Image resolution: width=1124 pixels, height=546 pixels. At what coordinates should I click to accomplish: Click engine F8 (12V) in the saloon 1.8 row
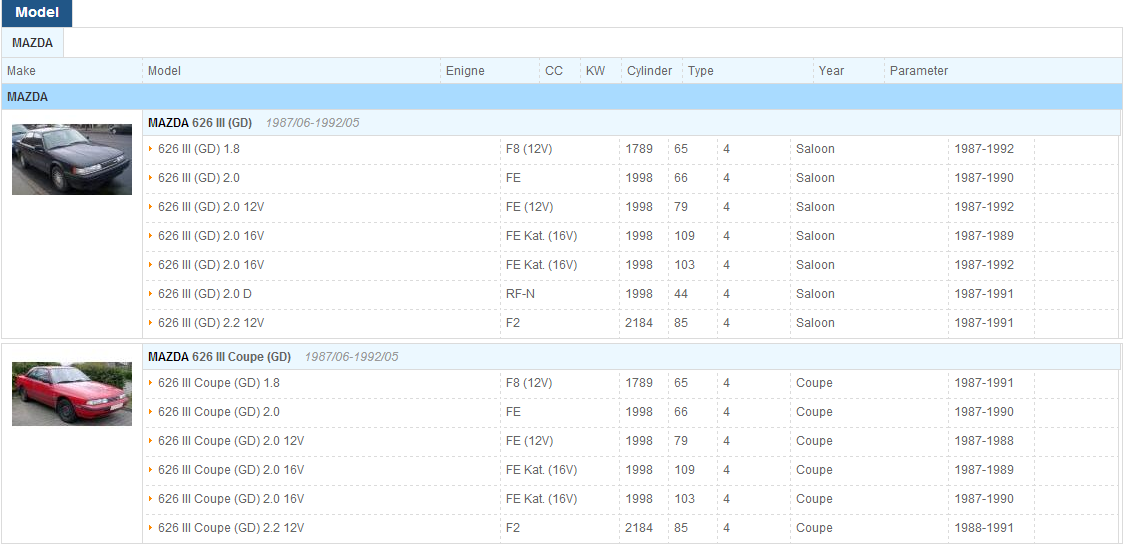[x=529, y=149]
